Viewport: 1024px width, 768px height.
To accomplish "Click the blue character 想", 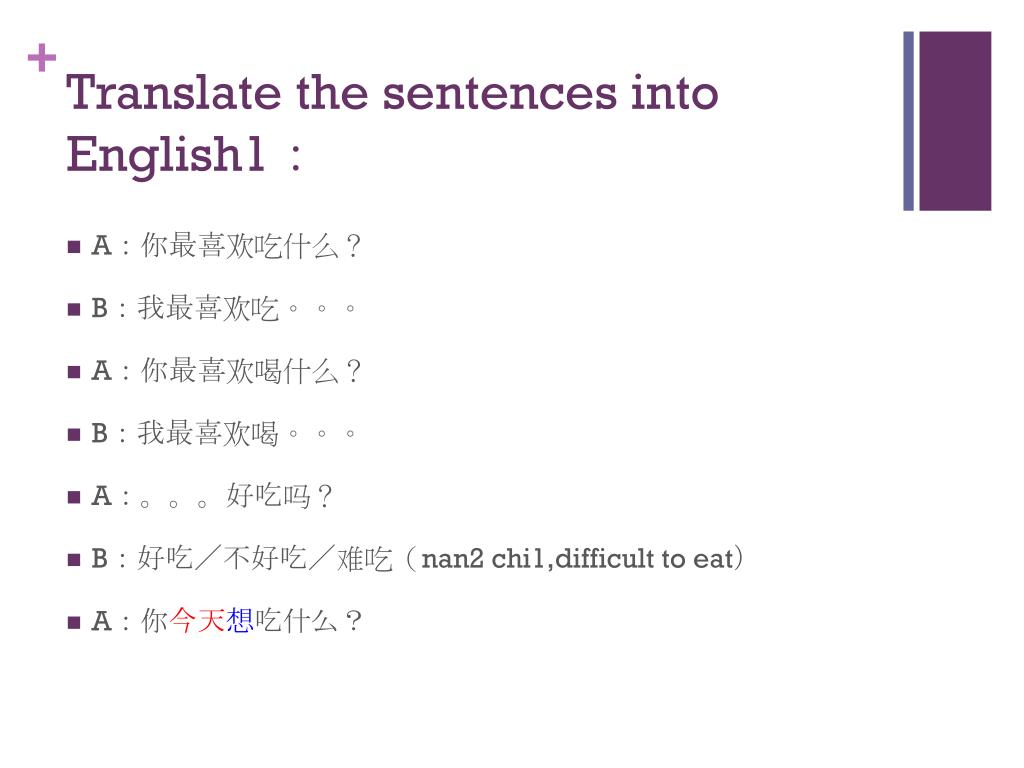I will pyautogui.click(x=239, y=620).
